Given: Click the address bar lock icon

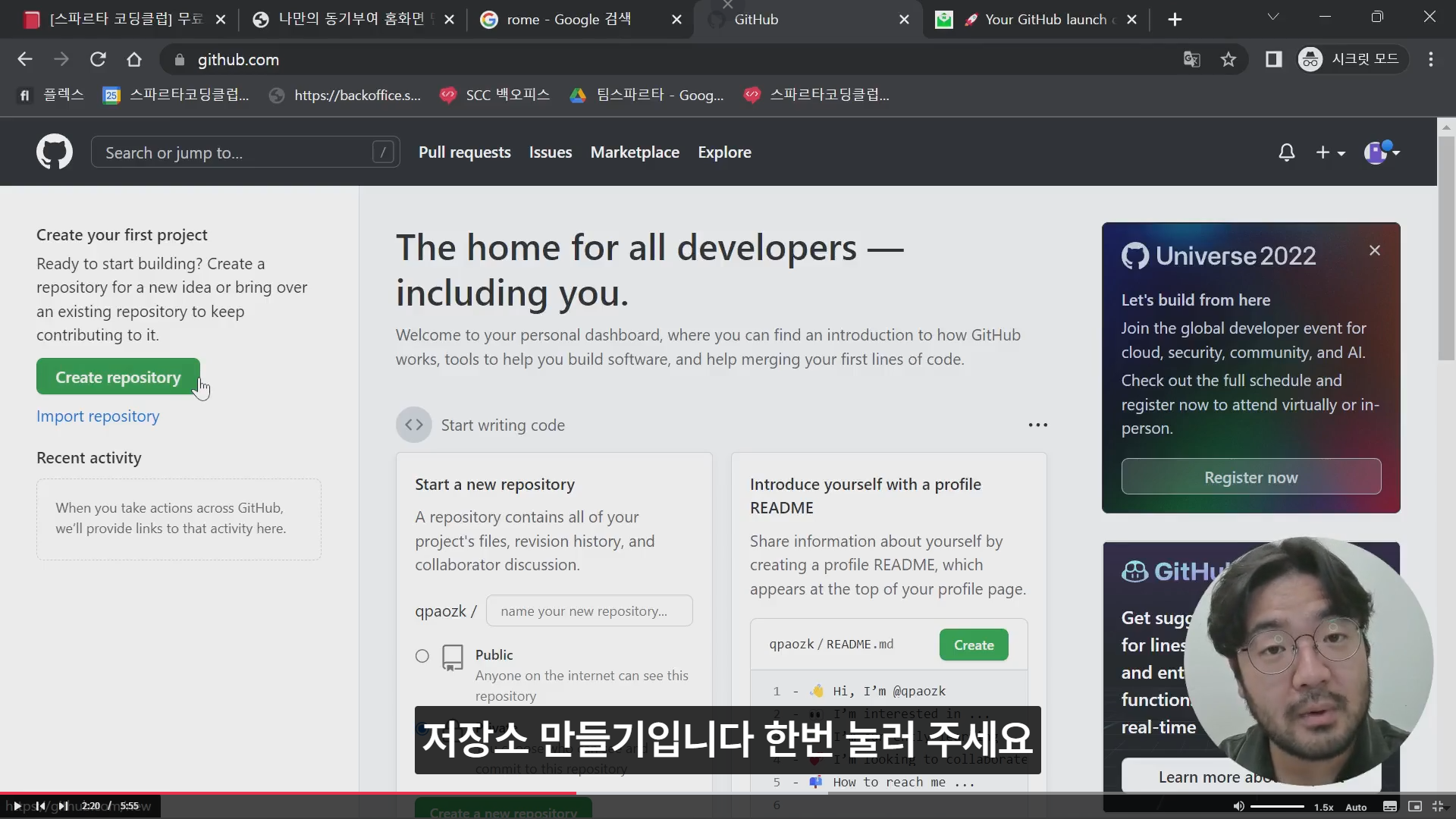Looking at the screenshot, I should click(180, 60).
